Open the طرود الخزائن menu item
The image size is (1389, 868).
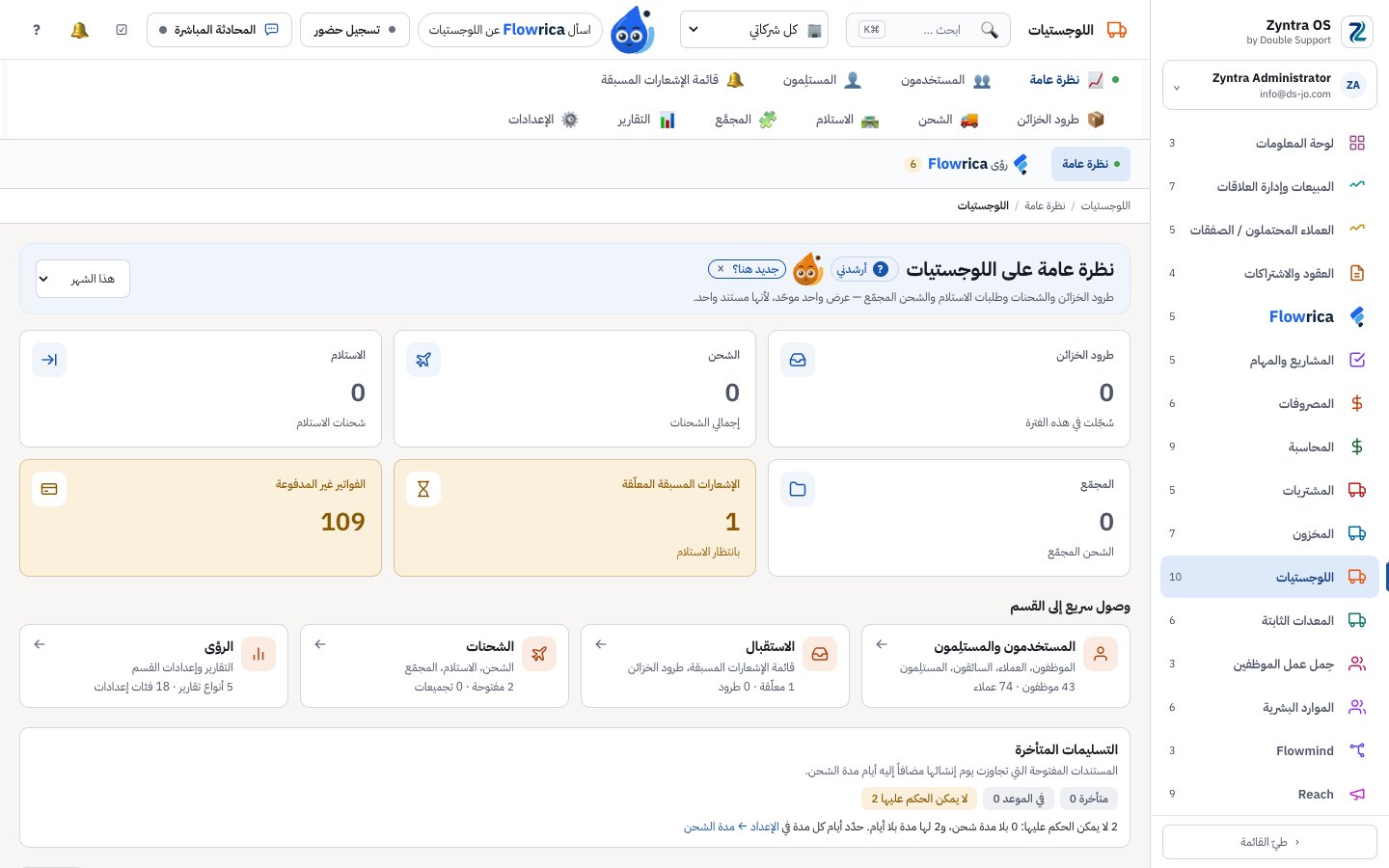point(1060,120)
